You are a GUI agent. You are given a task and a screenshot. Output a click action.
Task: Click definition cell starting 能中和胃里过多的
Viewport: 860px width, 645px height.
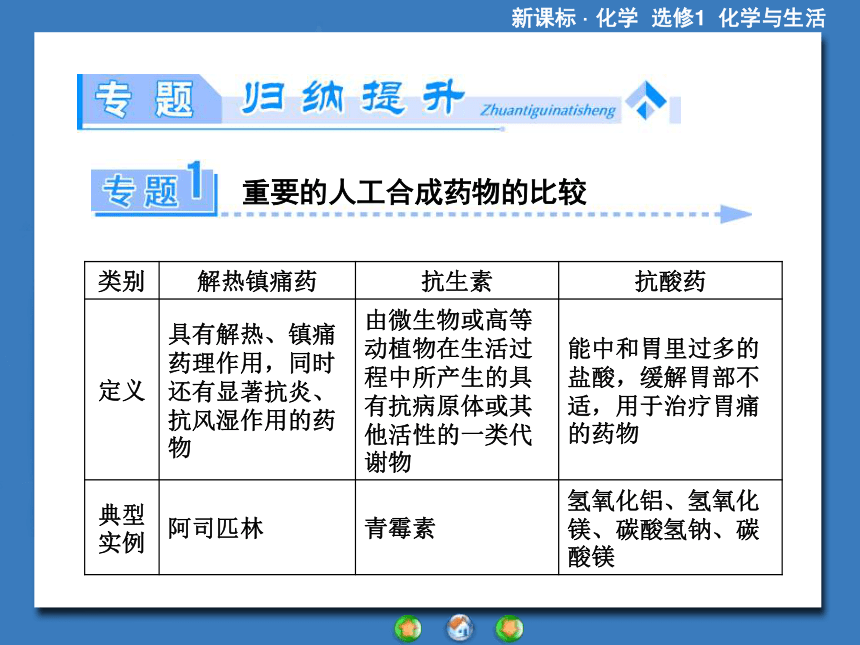tap(670, 389)
